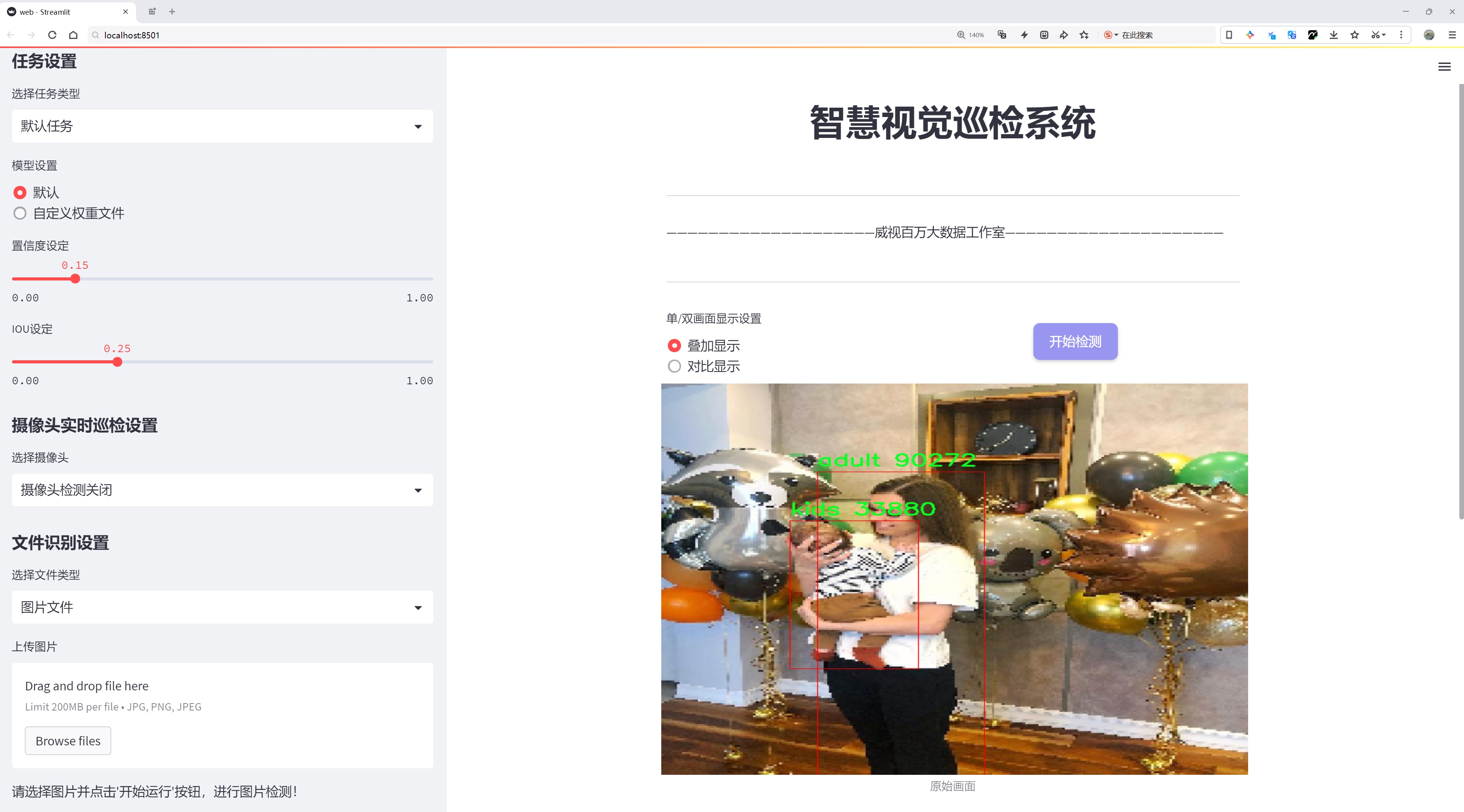This screenshot has width=1464, height=812.
Task: Add bookmark with the star-plus icon
Action: [x=1085, y=34]
